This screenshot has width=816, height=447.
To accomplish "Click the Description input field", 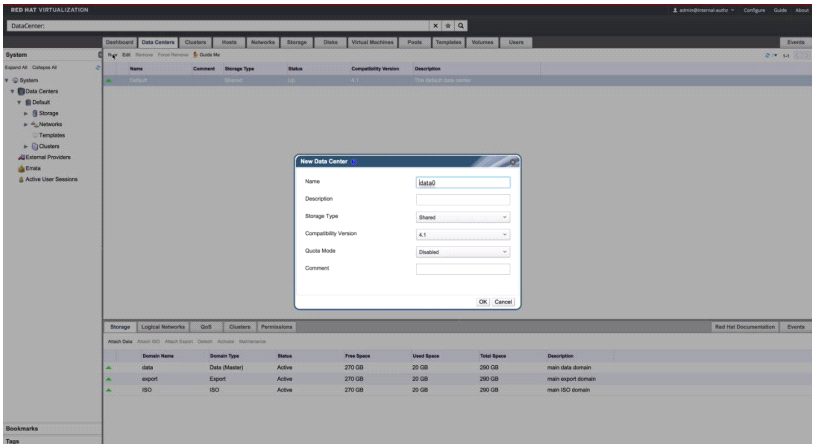I will tap(463, 199).
